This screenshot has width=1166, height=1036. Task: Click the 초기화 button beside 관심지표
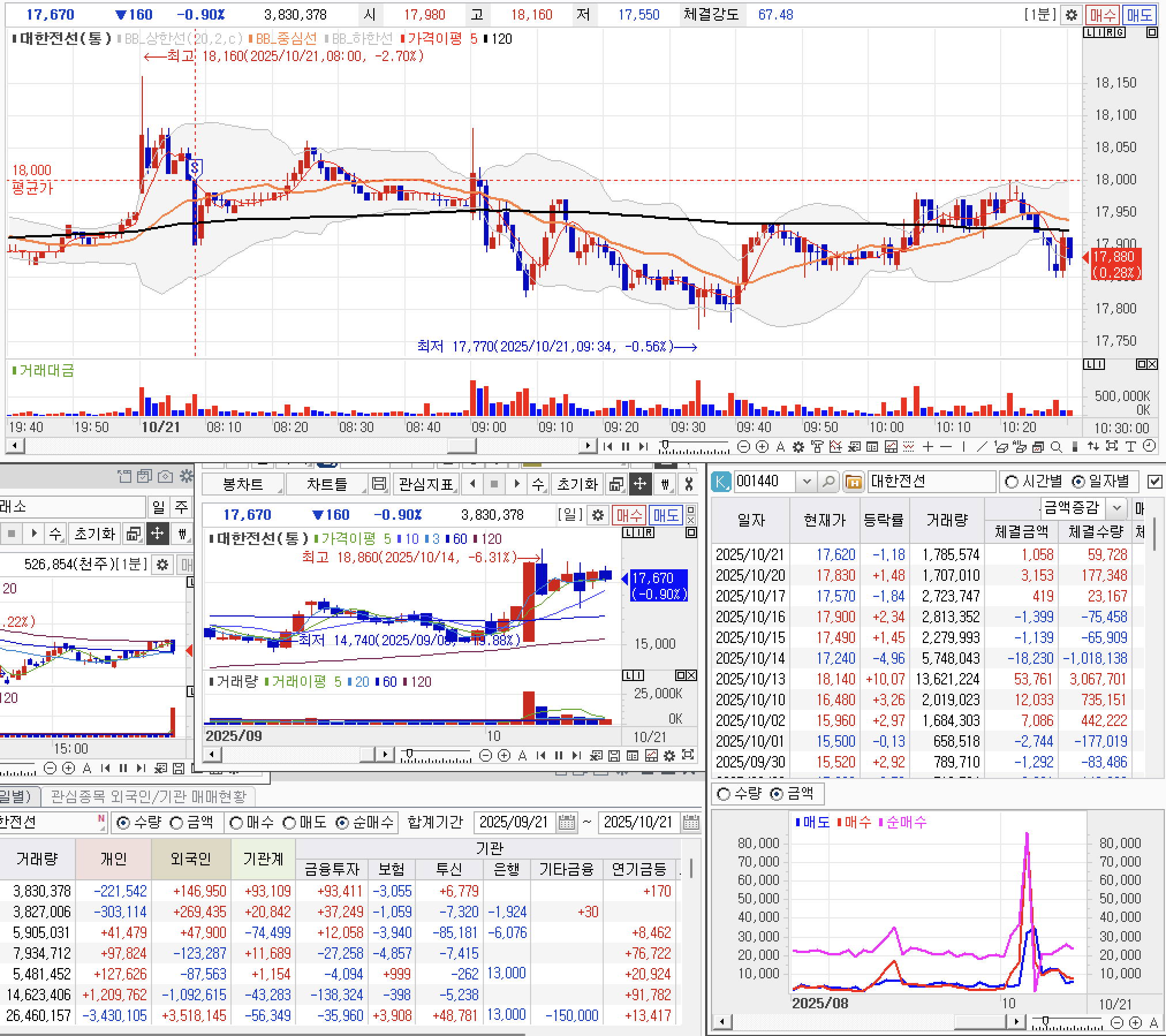coord(577,484)
